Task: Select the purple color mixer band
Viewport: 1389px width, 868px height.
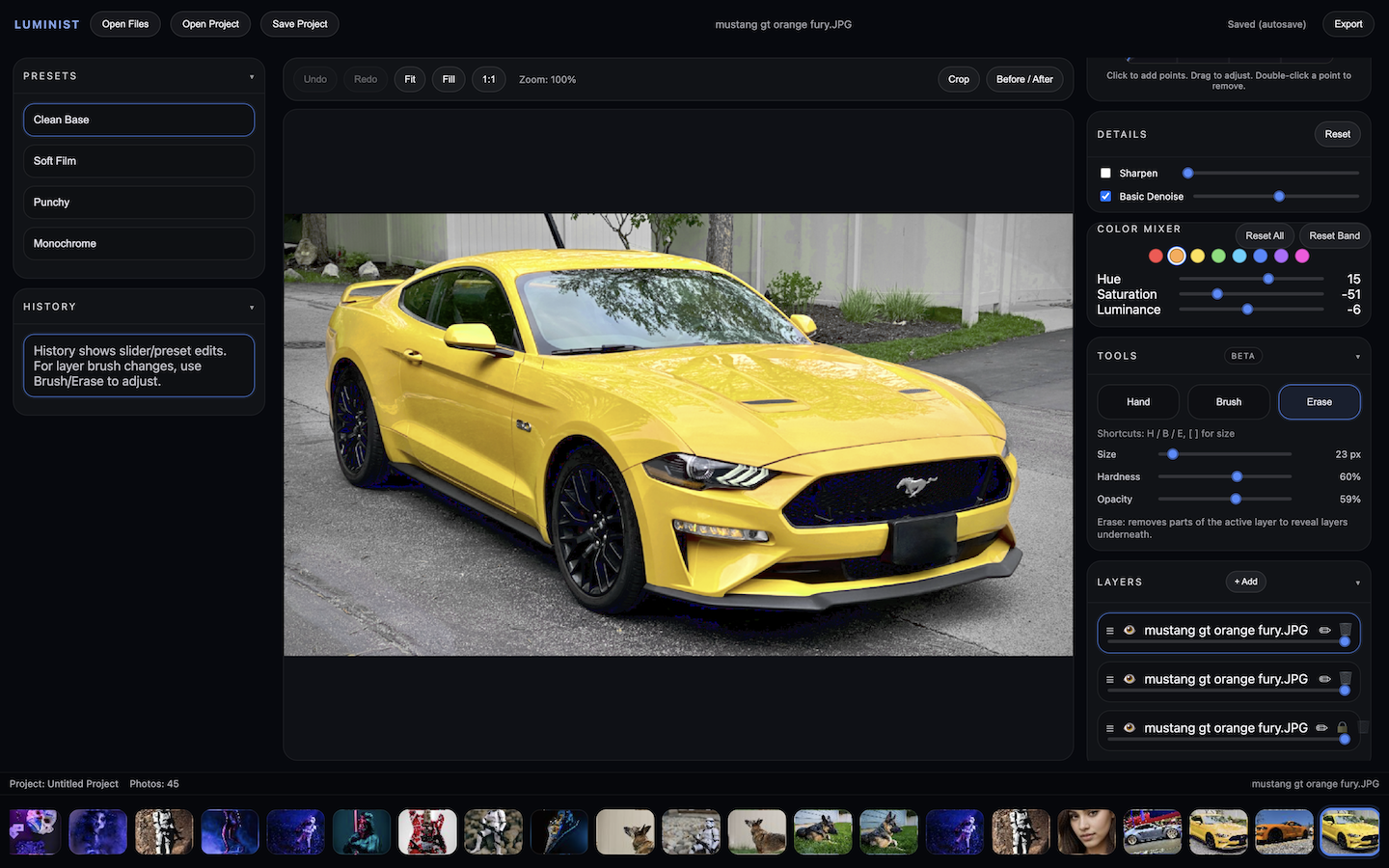Action: coord(1281,256)
